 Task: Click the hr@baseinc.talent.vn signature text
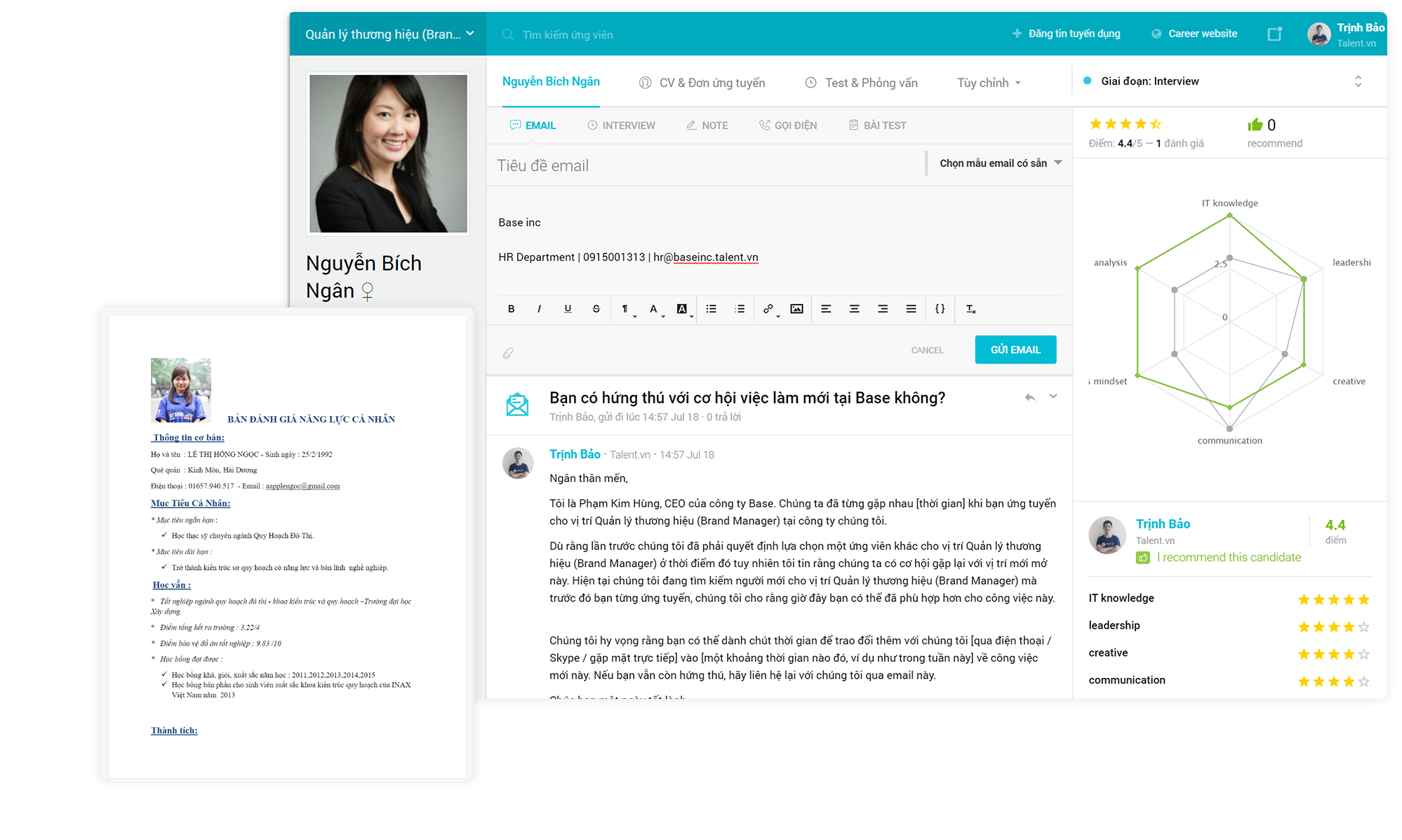pyautogui.click(x=705, y=257)
